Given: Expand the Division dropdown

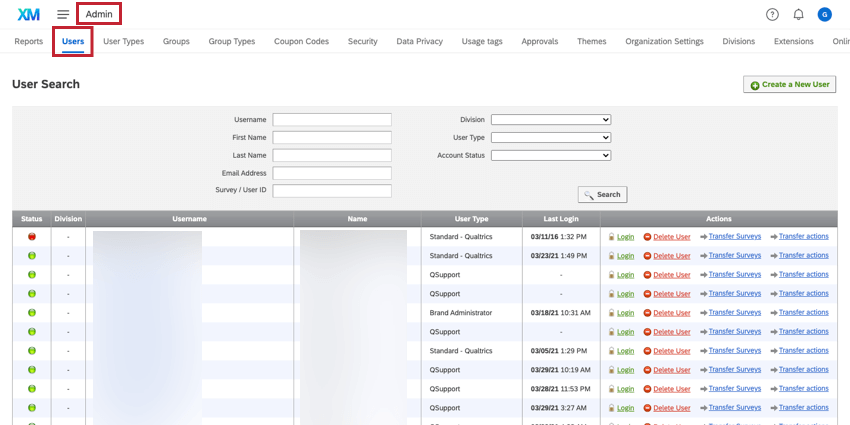Looking at the screenshot, I should point(550,120).
